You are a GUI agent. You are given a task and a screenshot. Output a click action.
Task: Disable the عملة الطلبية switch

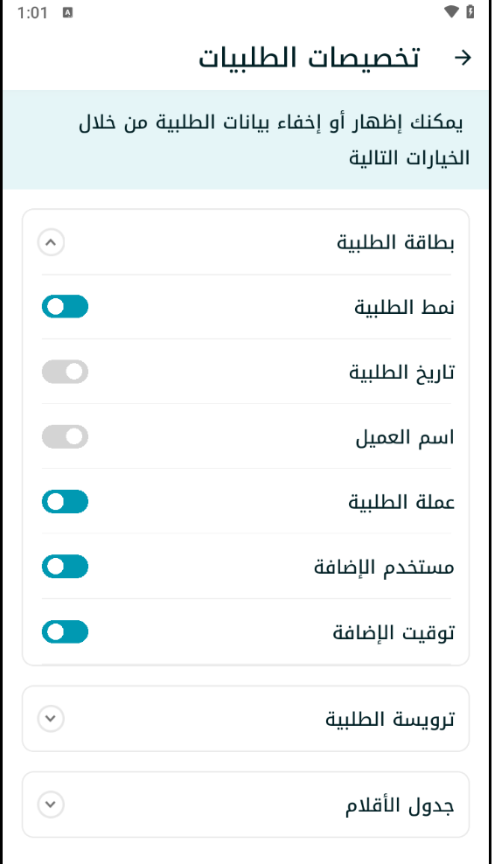point(65,502)
